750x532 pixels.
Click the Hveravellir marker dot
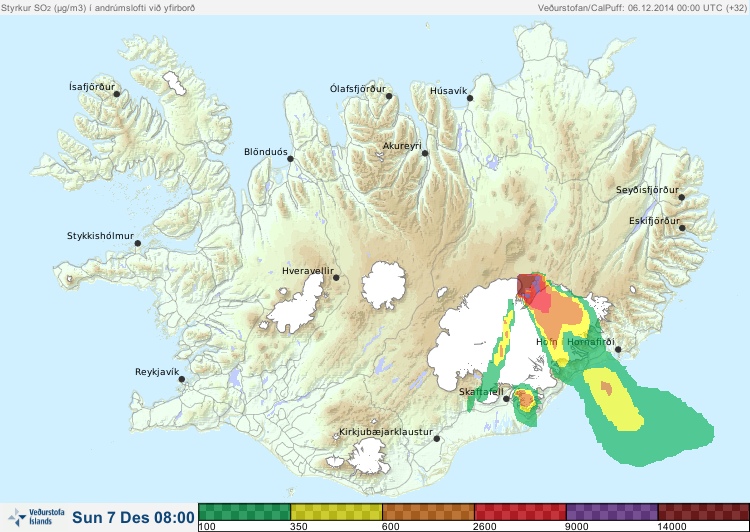(336, 277)
